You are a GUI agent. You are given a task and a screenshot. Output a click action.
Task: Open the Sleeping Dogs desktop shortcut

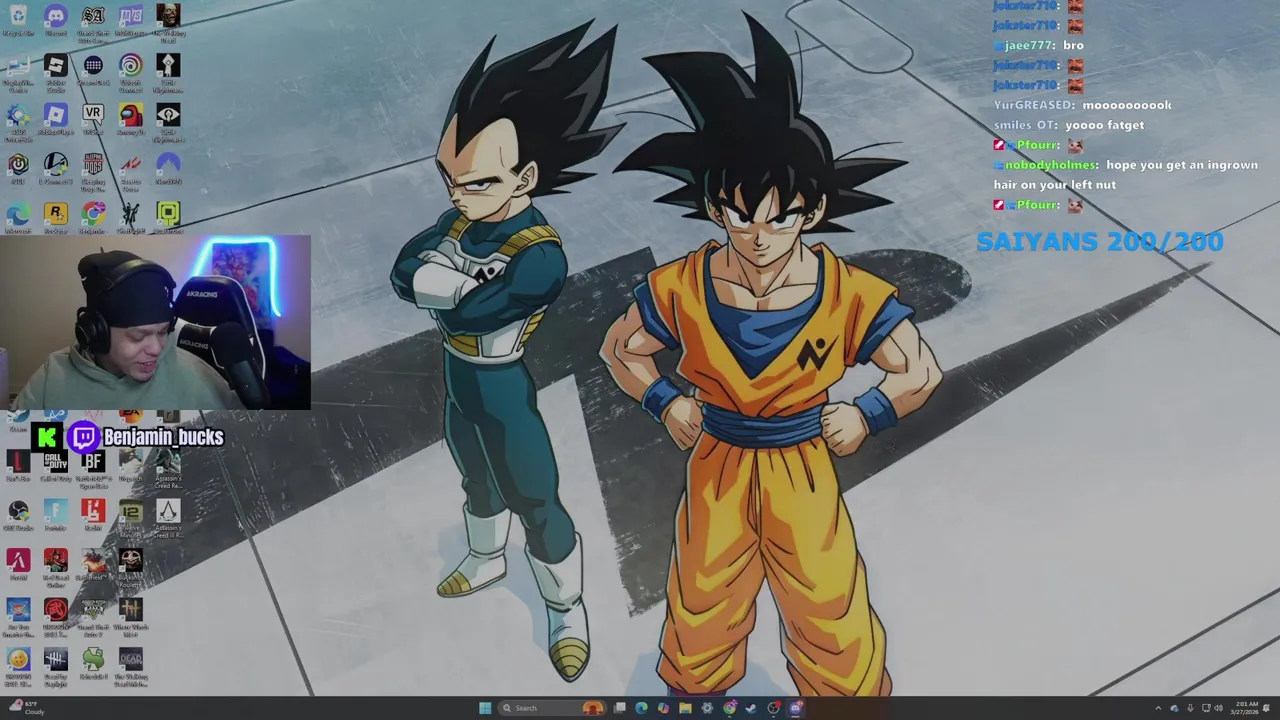coord(93,171)
